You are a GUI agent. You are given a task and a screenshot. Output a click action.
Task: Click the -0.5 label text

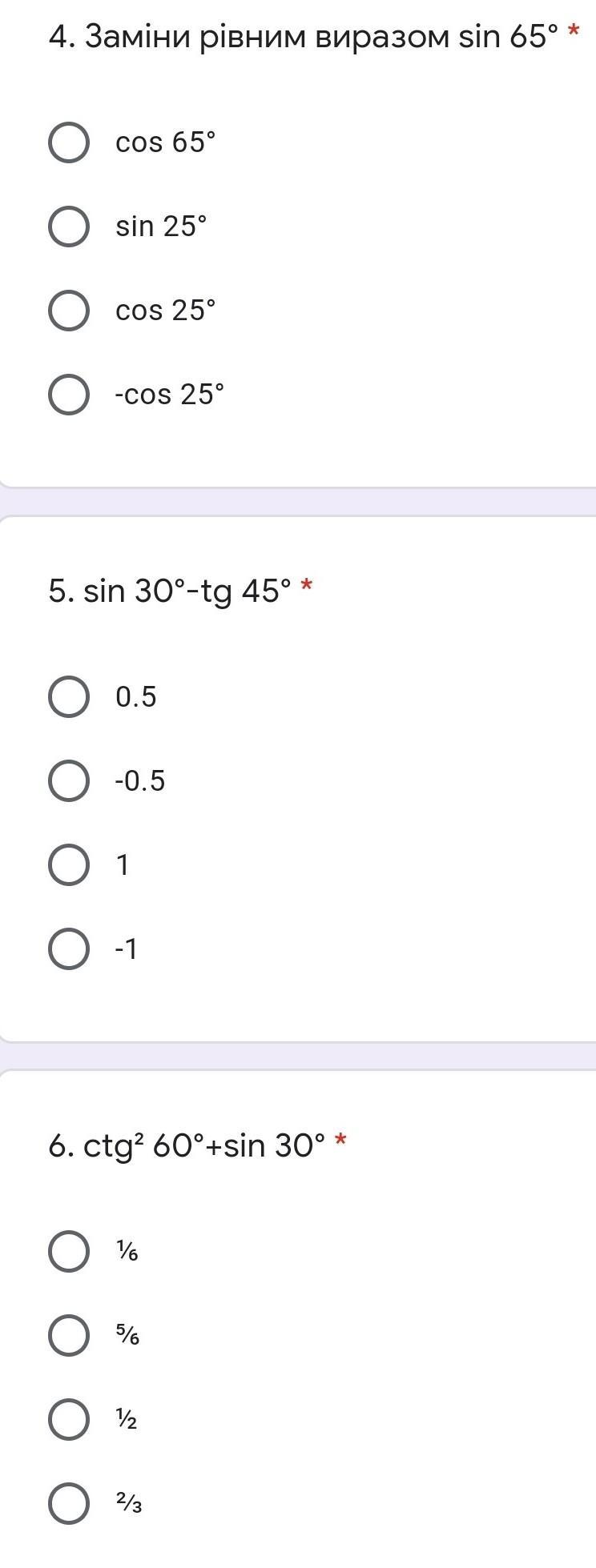[140, 781]
